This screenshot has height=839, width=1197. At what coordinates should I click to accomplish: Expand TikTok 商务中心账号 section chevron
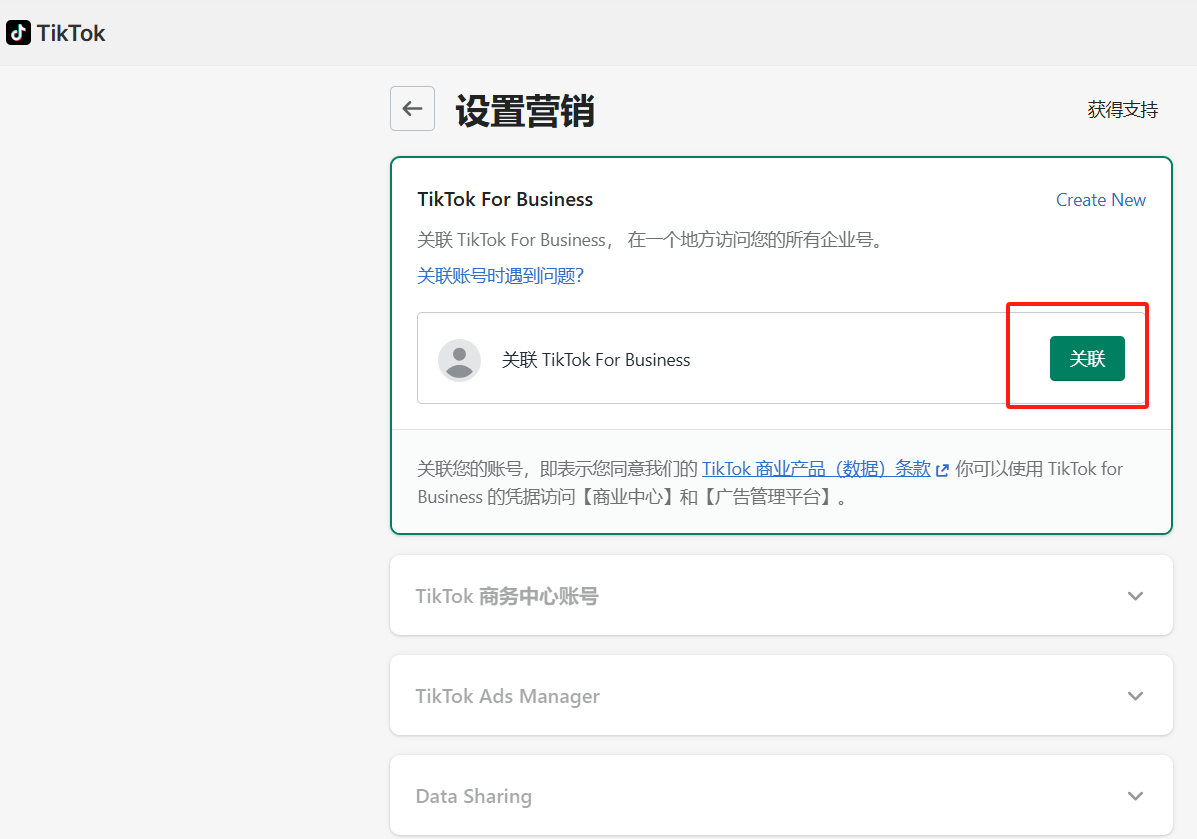(x=1135, y=595)
